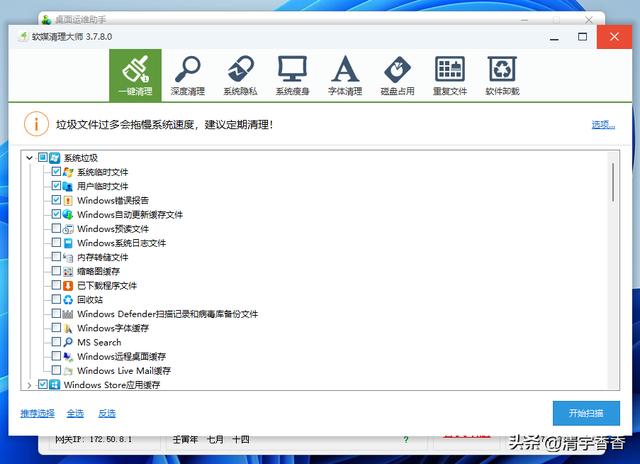Click the 回收站 recycle bin icon

pyautogui.click(x=68, y=300)
